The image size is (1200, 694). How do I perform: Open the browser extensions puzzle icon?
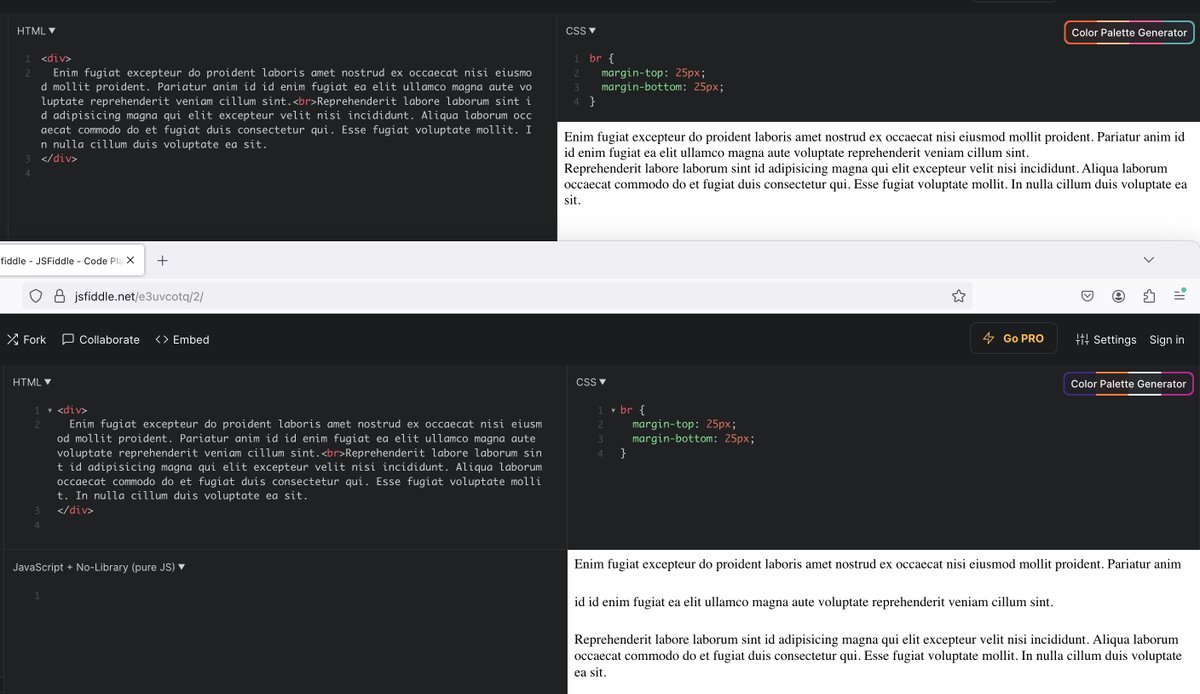coord(1149,295)
